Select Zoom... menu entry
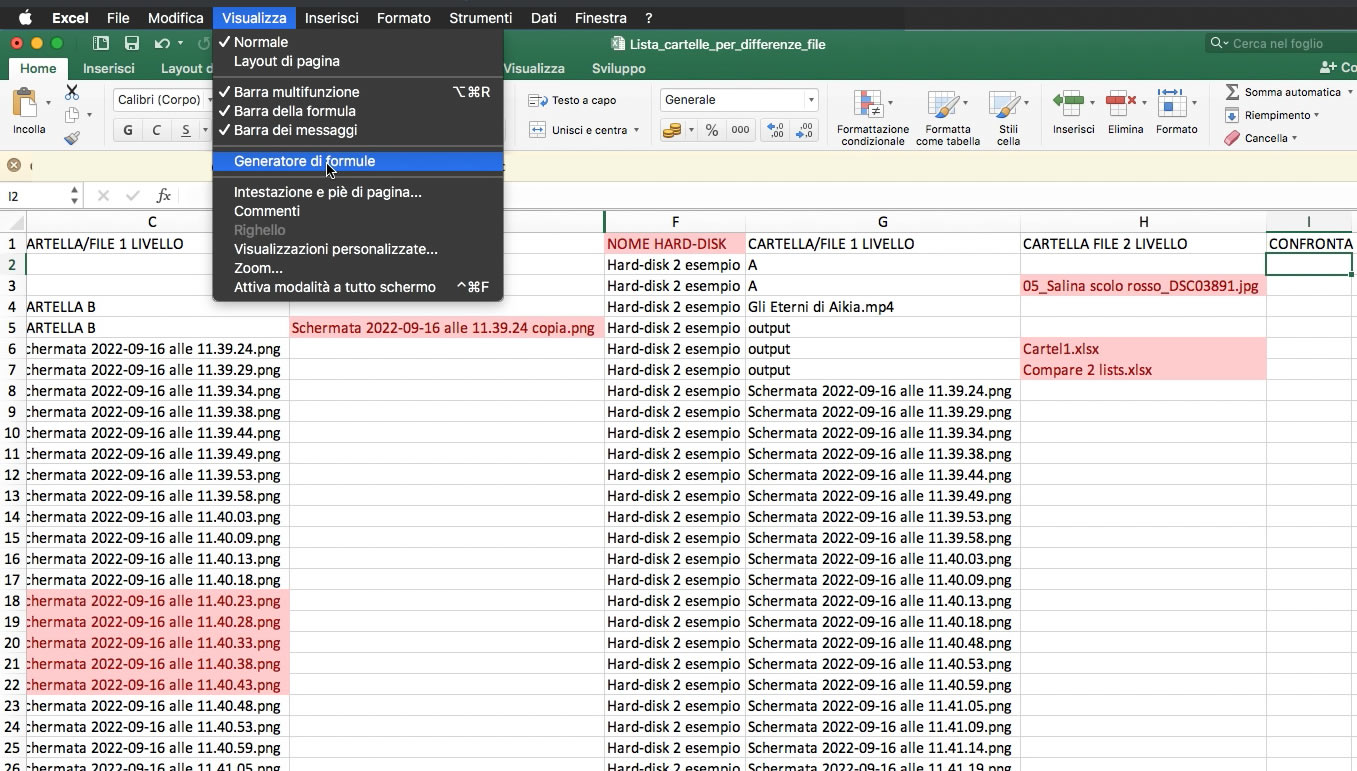Screen dimensions: 1357x771 [358, 268]
